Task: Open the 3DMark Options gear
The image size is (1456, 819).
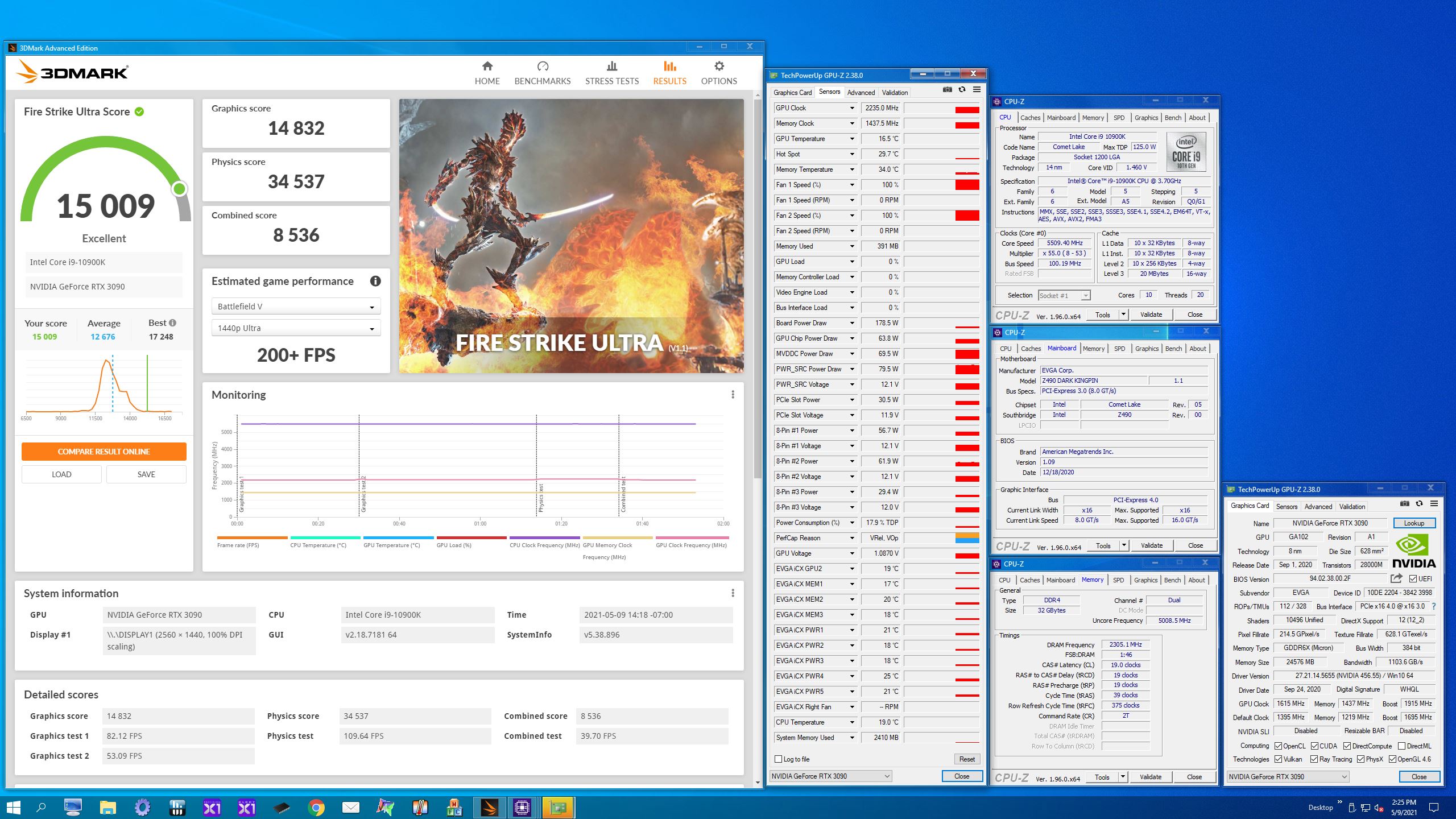Action: (719, 67)
